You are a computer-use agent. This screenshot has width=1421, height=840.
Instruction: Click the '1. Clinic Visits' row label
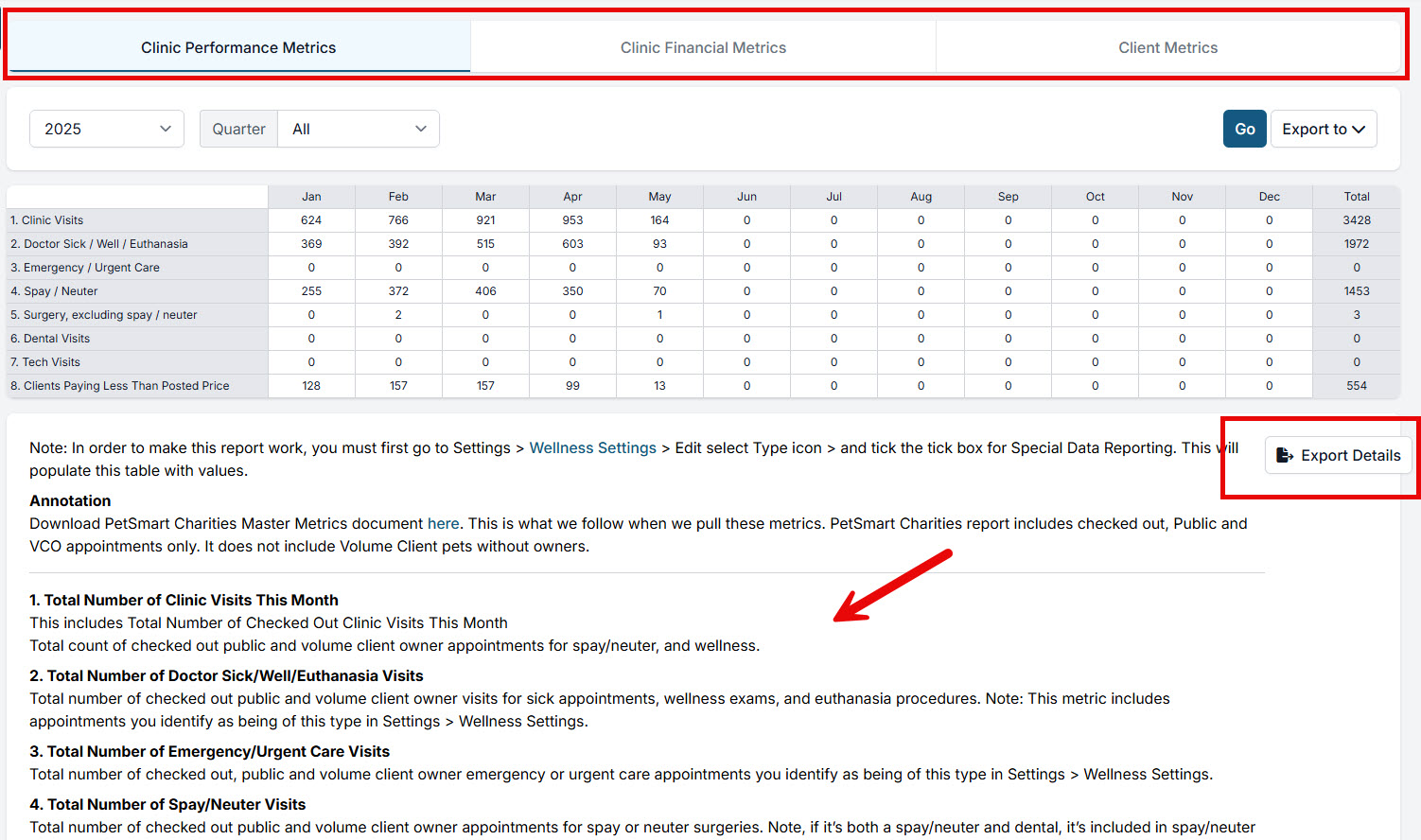pyautogui.click(x=47, y=220)
